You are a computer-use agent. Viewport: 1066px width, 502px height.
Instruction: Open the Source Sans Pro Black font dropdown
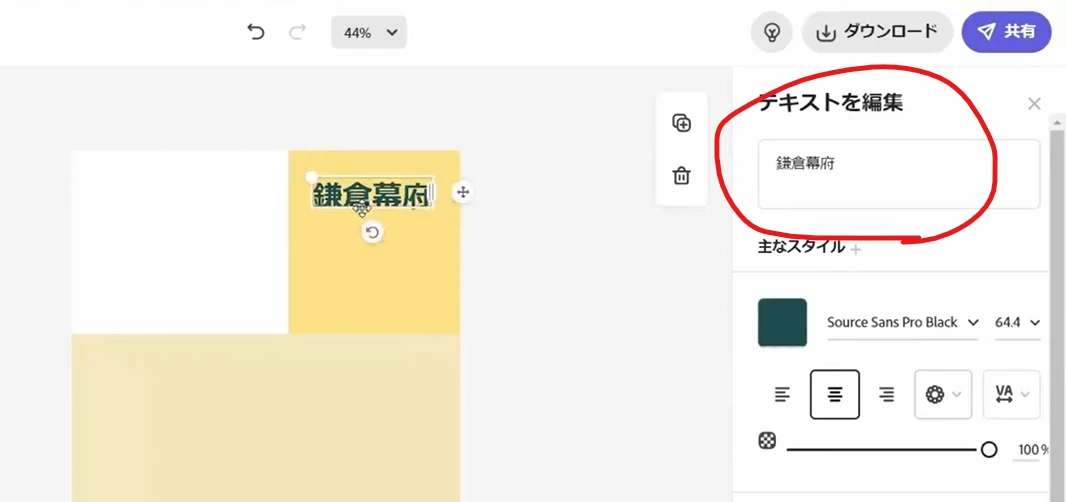(902, 322)
